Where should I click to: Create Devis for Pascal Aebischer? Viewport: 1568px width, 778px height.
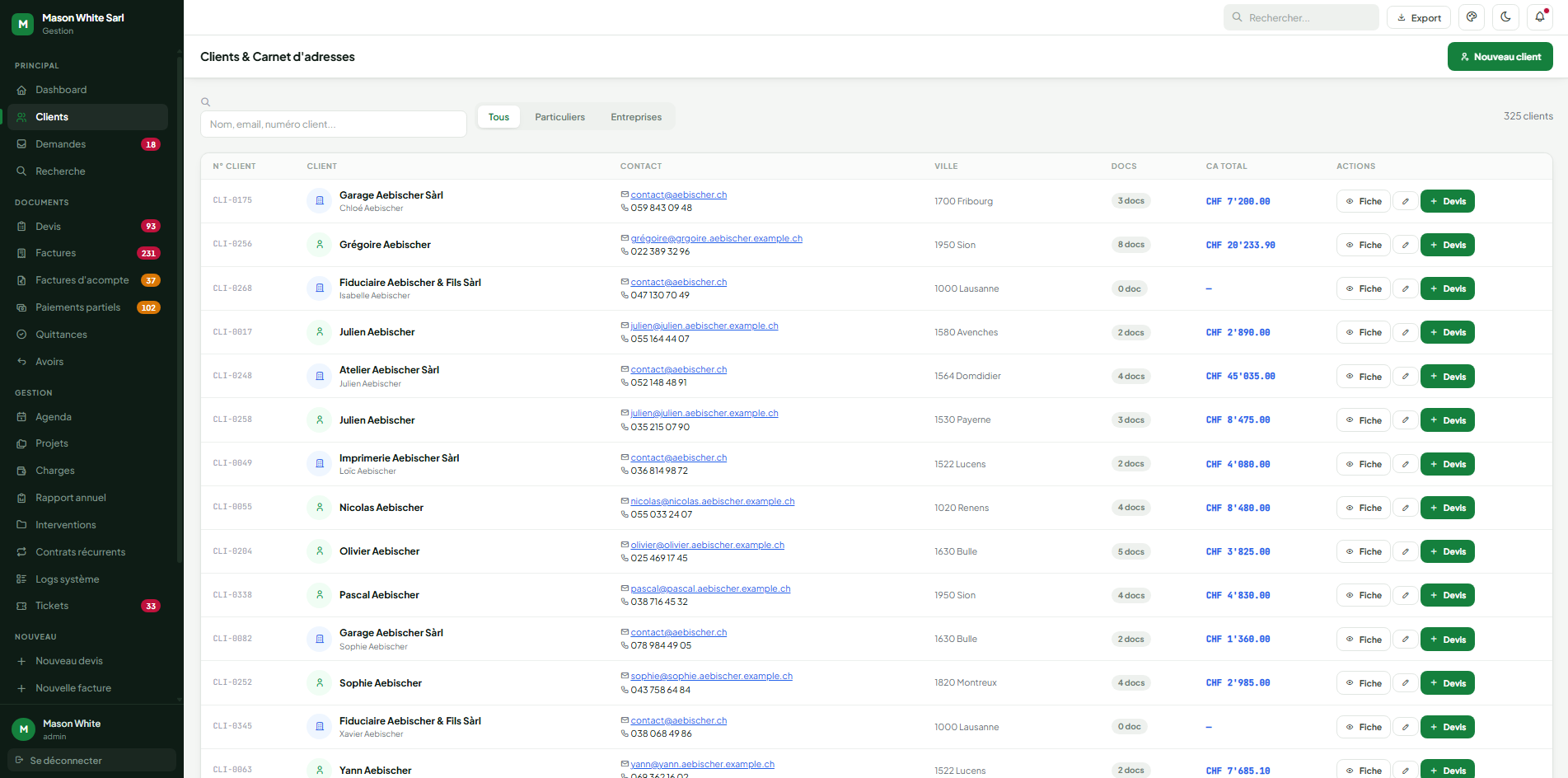pos(1448,595)
